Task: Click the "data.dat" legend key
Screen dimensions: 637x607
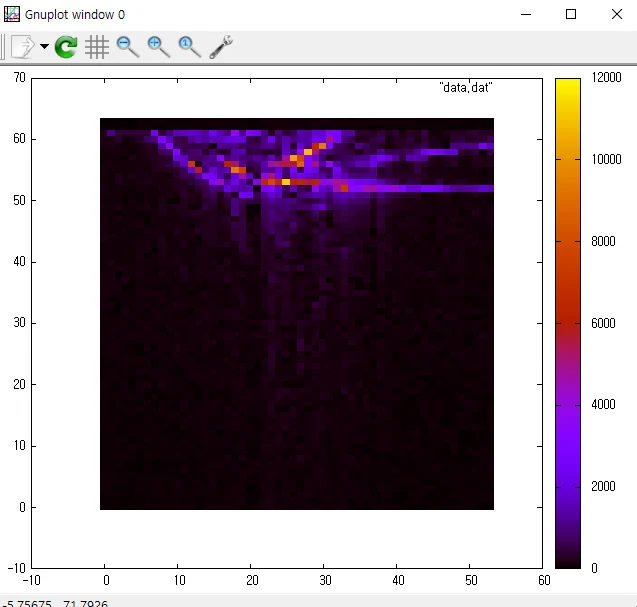Action: pos(466,87)
